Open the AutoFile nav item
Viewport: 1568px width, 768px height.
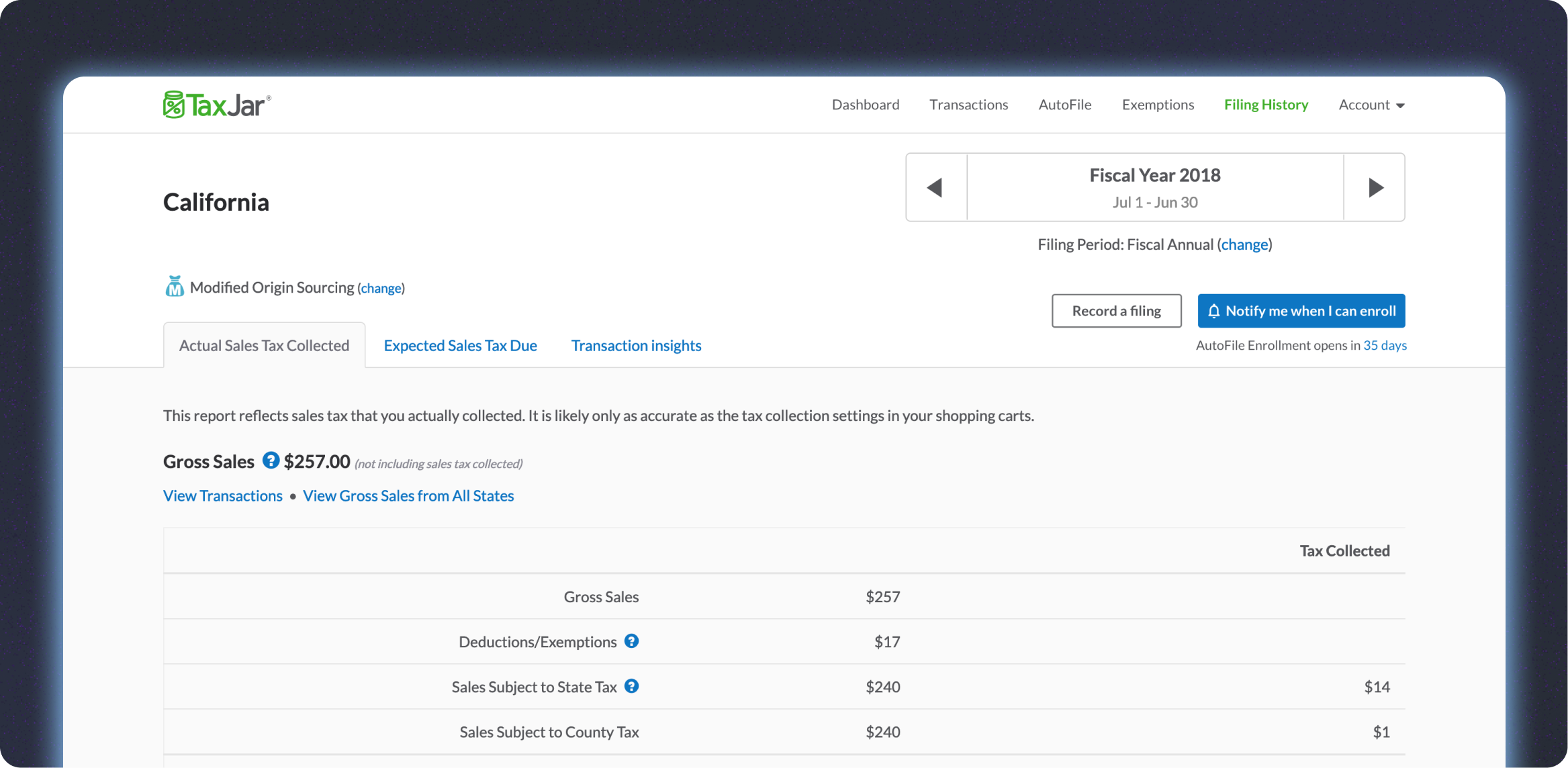click(1064, 105)
